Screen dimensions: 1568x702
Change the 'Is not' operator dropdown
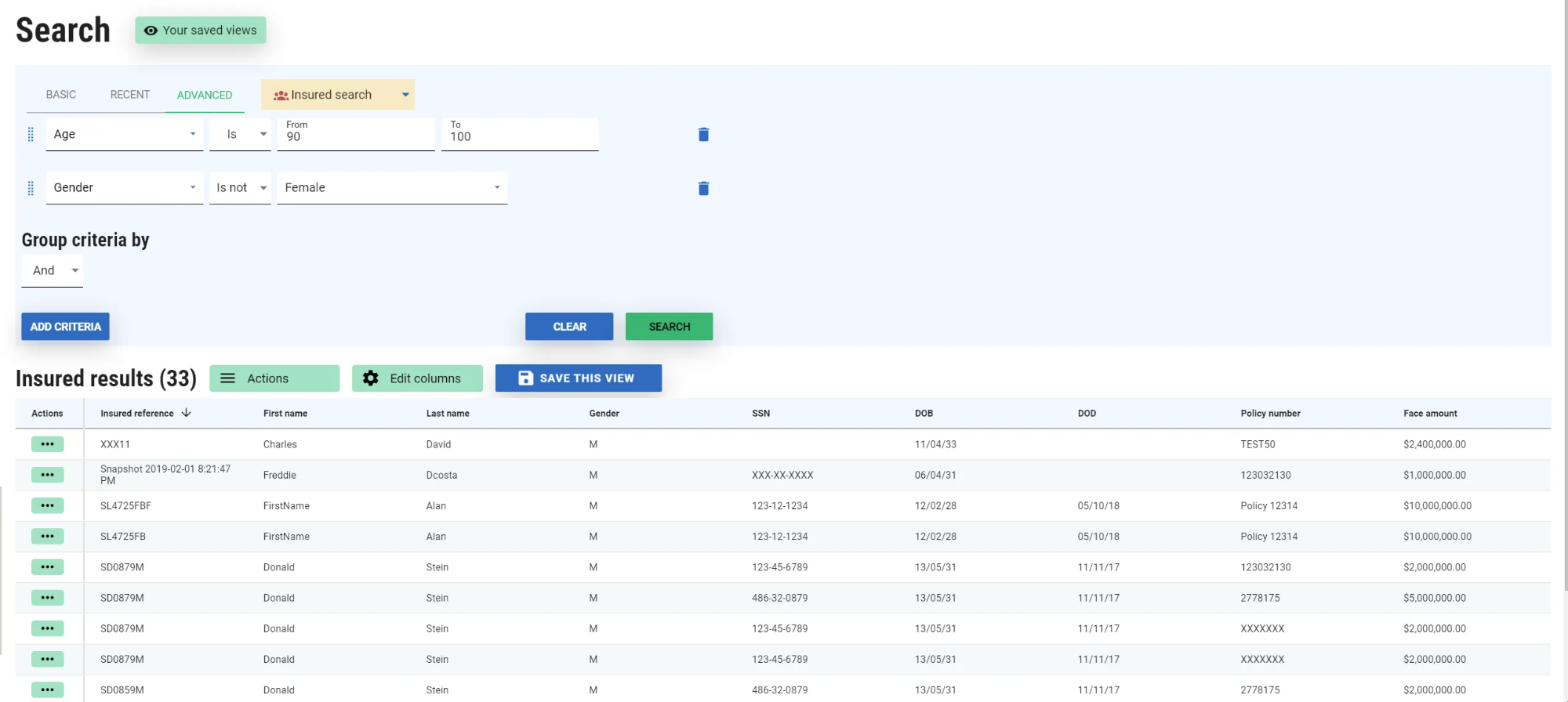tap(240, 188)
